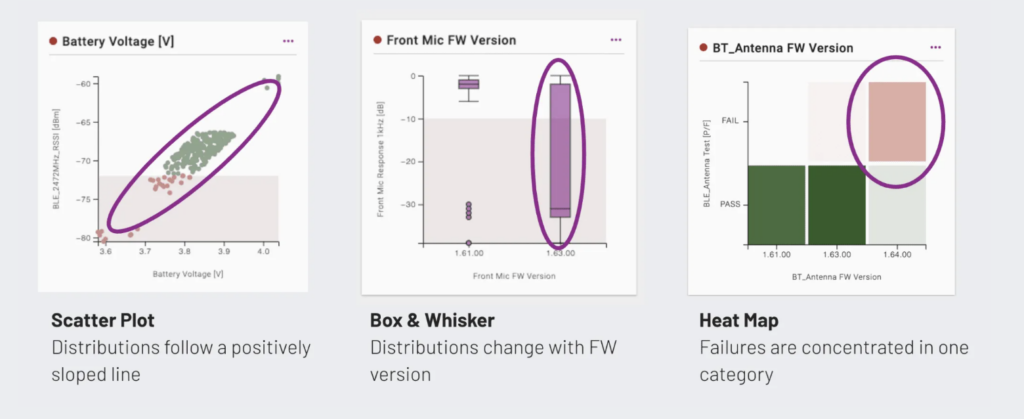Click the Scatter Plot heading

pyautogui.click(x=103, y=320)
